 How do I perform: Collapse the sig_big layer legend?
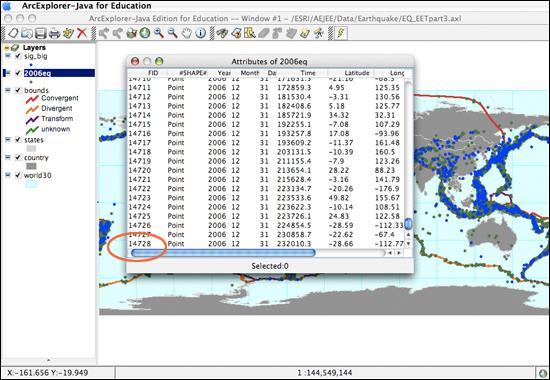pos(8,56)
